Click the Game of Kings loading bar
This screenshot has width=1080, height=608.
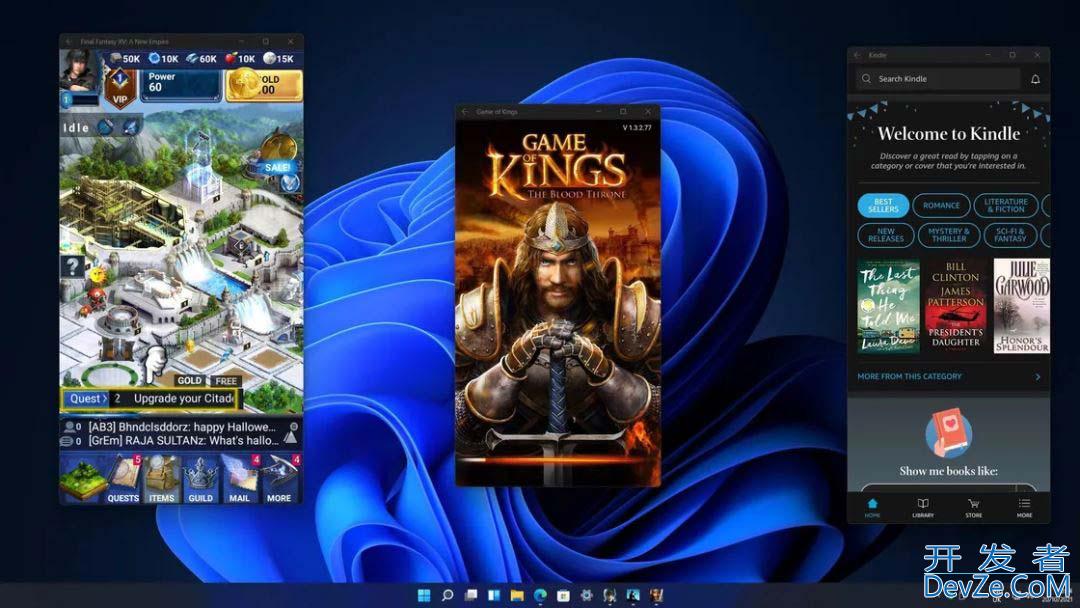[x=558, y=459]
